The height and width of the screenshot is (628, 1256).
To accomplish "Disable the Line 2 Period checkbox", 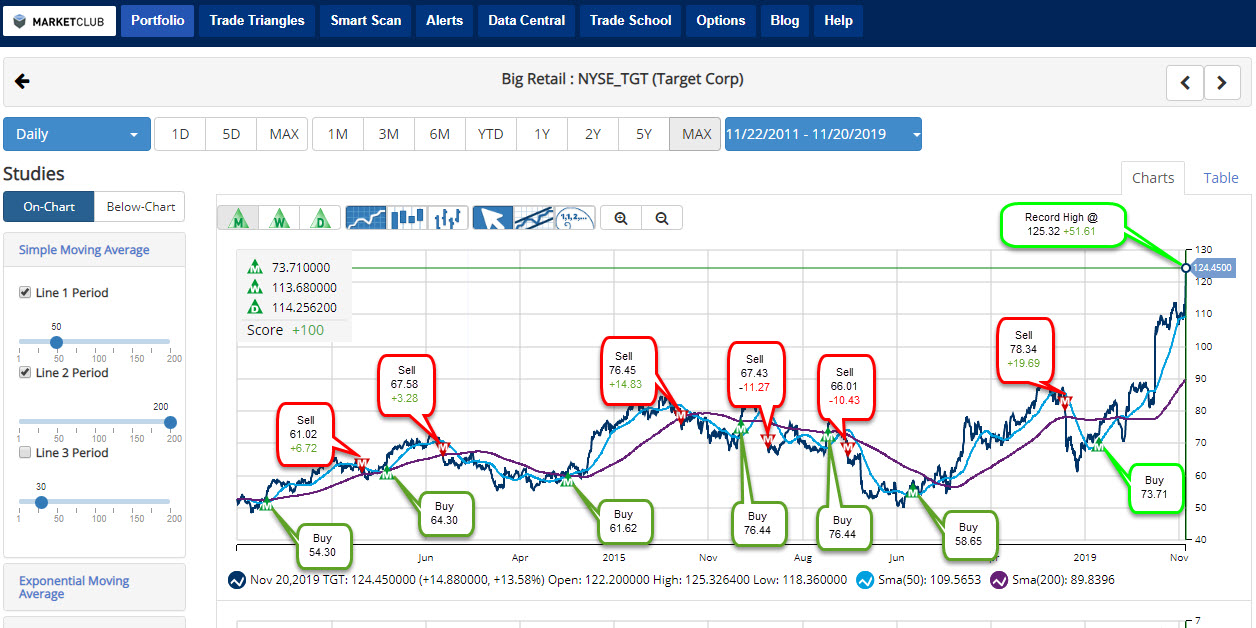I will point(25,373).
